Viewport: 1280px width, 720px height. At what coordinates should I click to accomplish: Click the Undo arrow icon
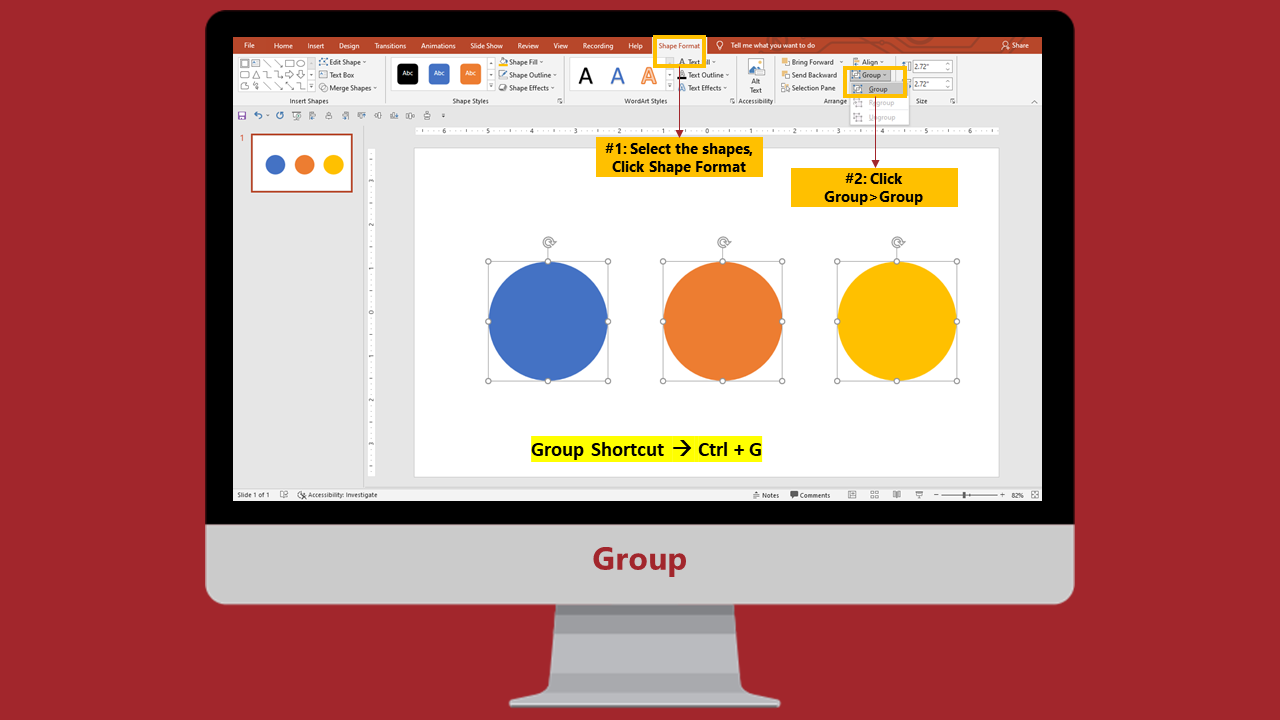(258, 115)
